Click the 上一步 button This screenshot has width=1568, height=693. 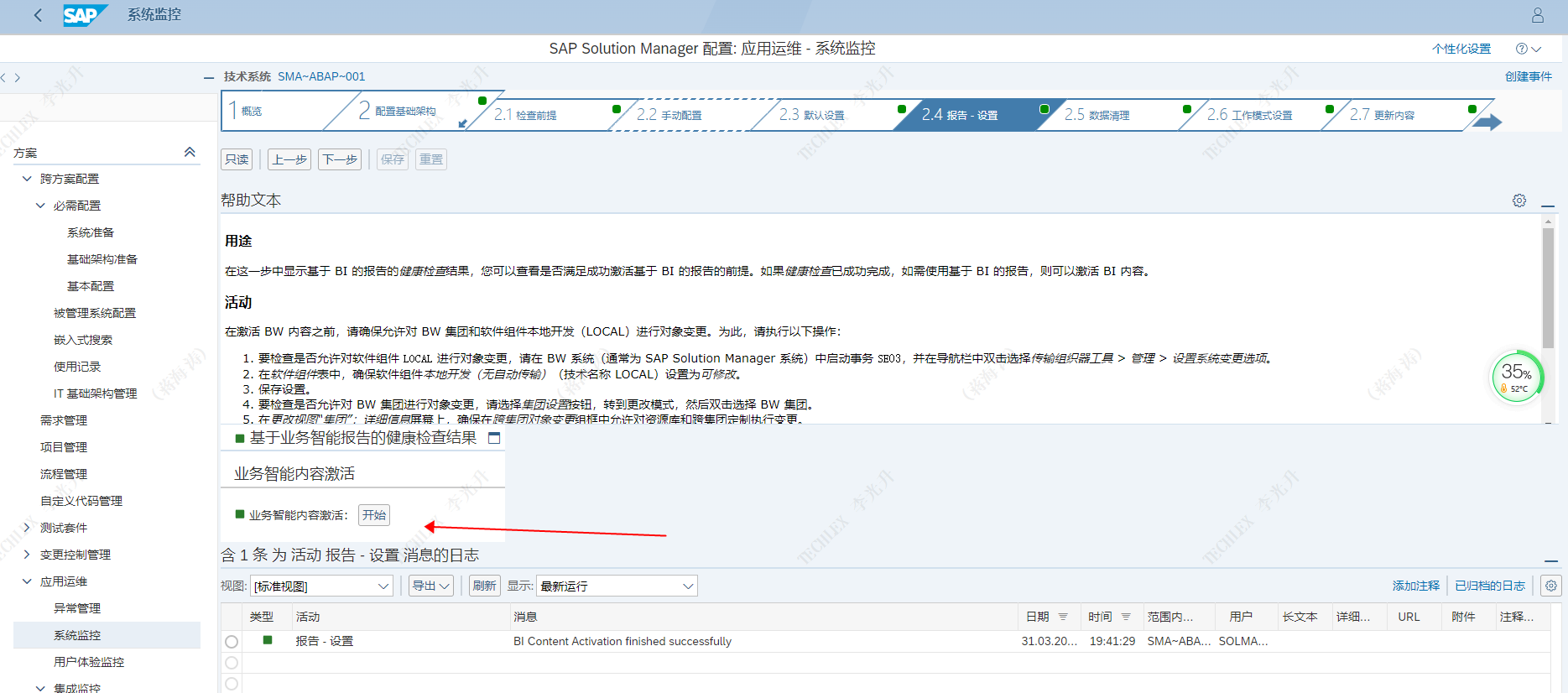(289, 159)
